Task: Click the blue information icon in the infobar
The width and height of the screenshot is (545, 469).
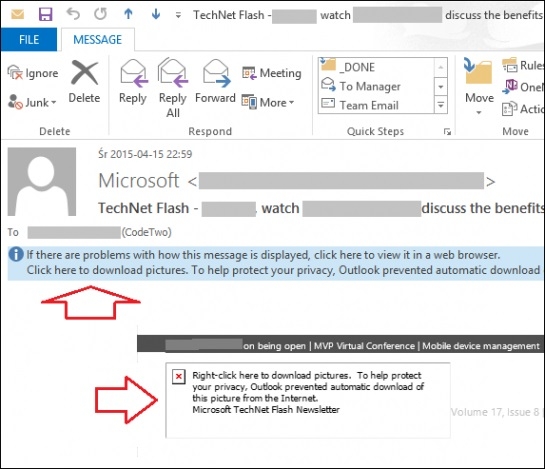Action: pos(16,254)
